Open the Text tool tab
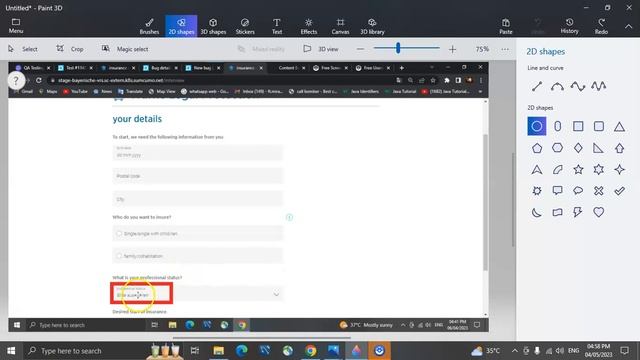Image resolution: width=640 pixels, height=360 pixels. pos(277,26)
